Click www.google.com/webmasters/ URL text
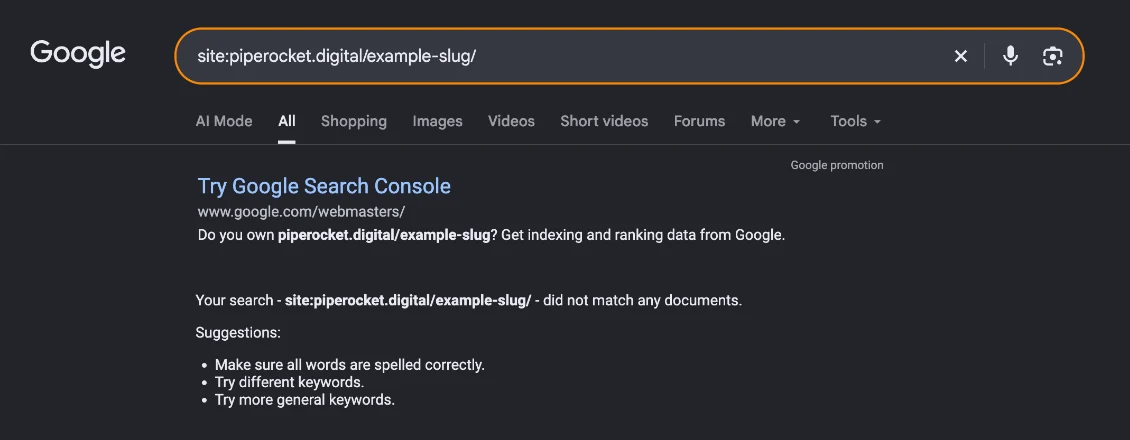Viewport: 1130px width, 440px height. tap(301, 212)
